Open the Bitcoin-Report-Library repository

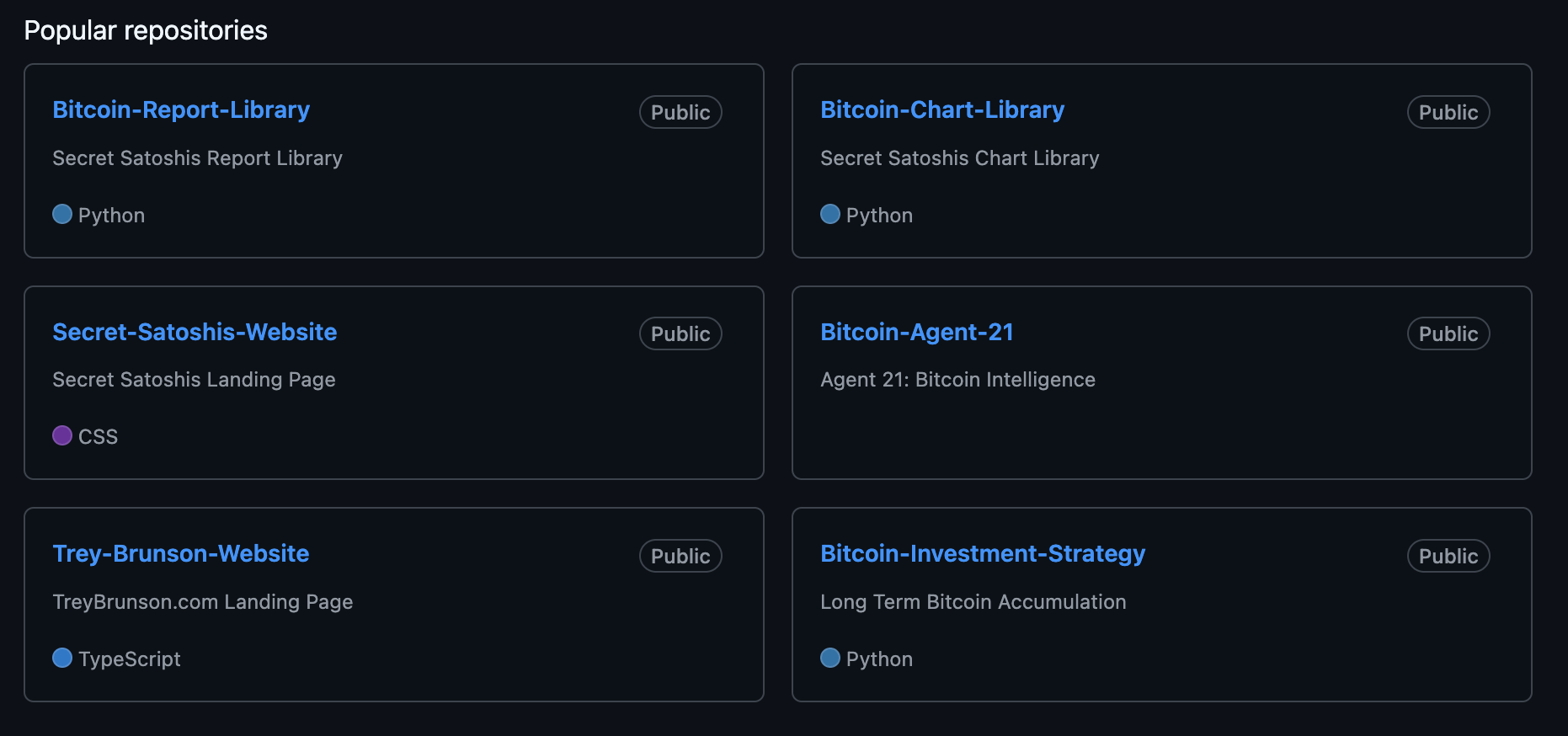click(181, 110)
